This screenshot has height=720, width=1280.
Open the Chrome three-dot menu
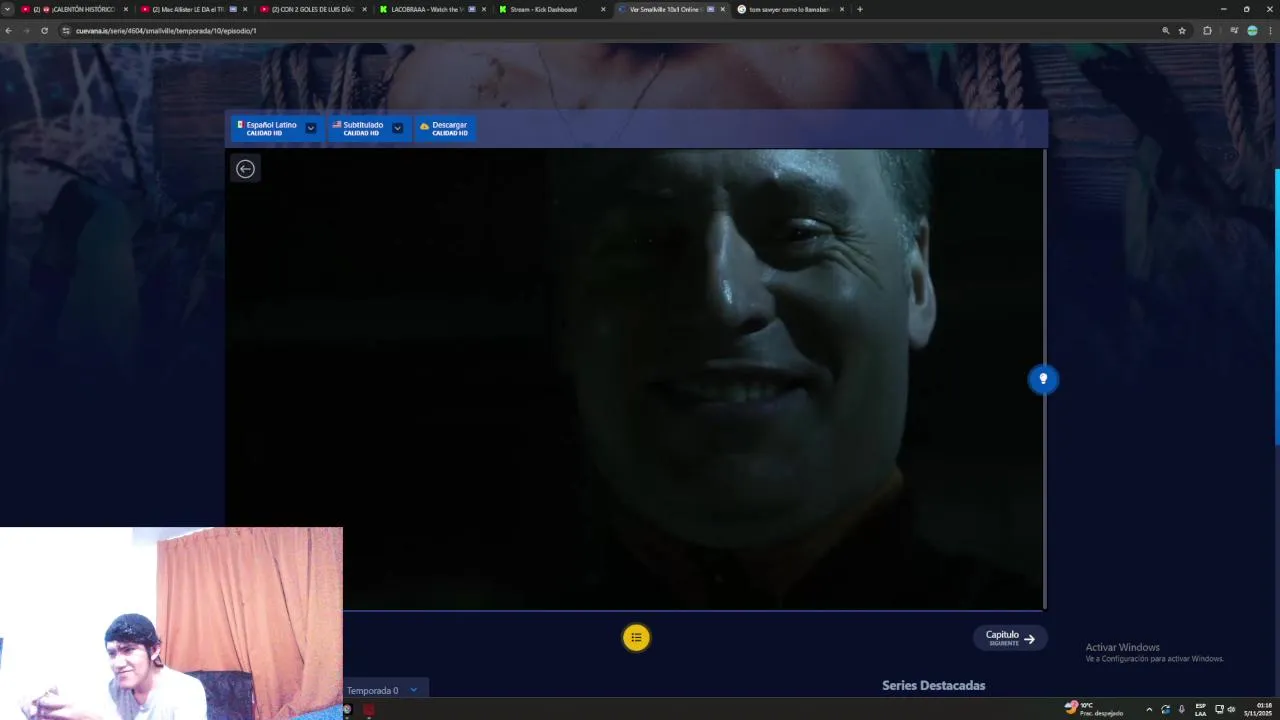pyautogui.click(x=1270, y=30)
